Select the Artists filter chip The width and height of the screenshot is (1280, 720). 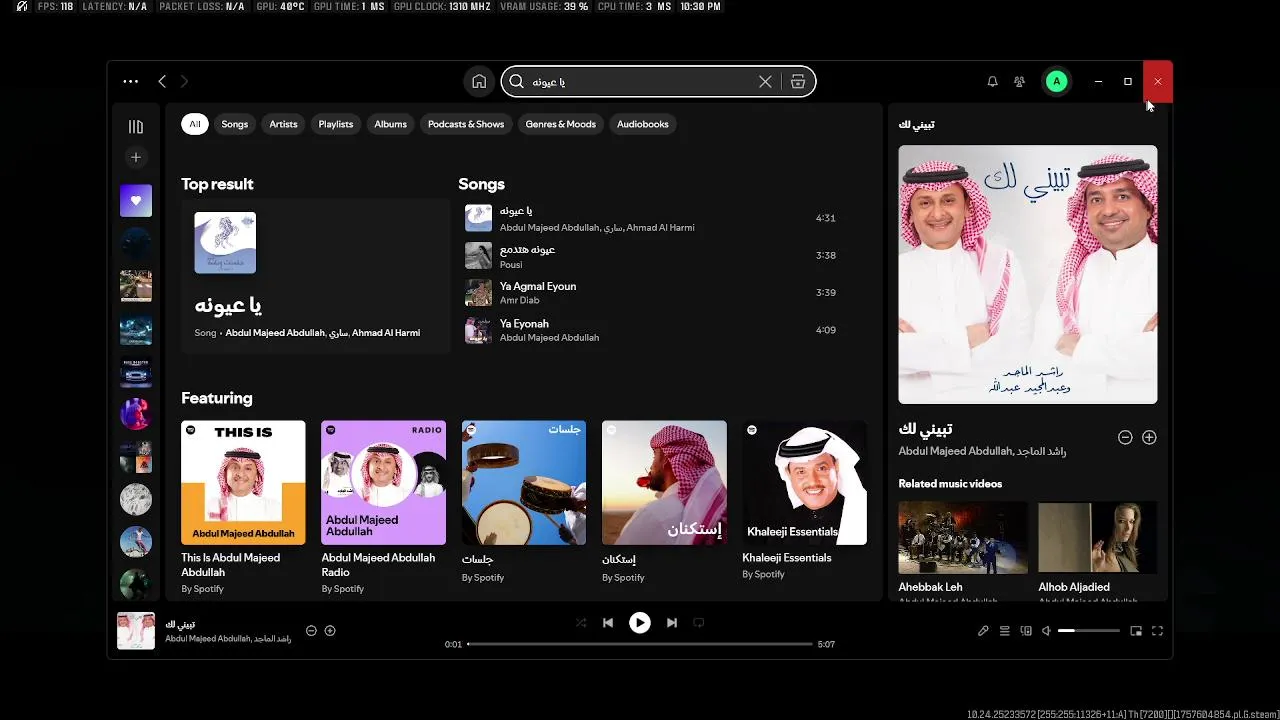click(x=283, y=124)
